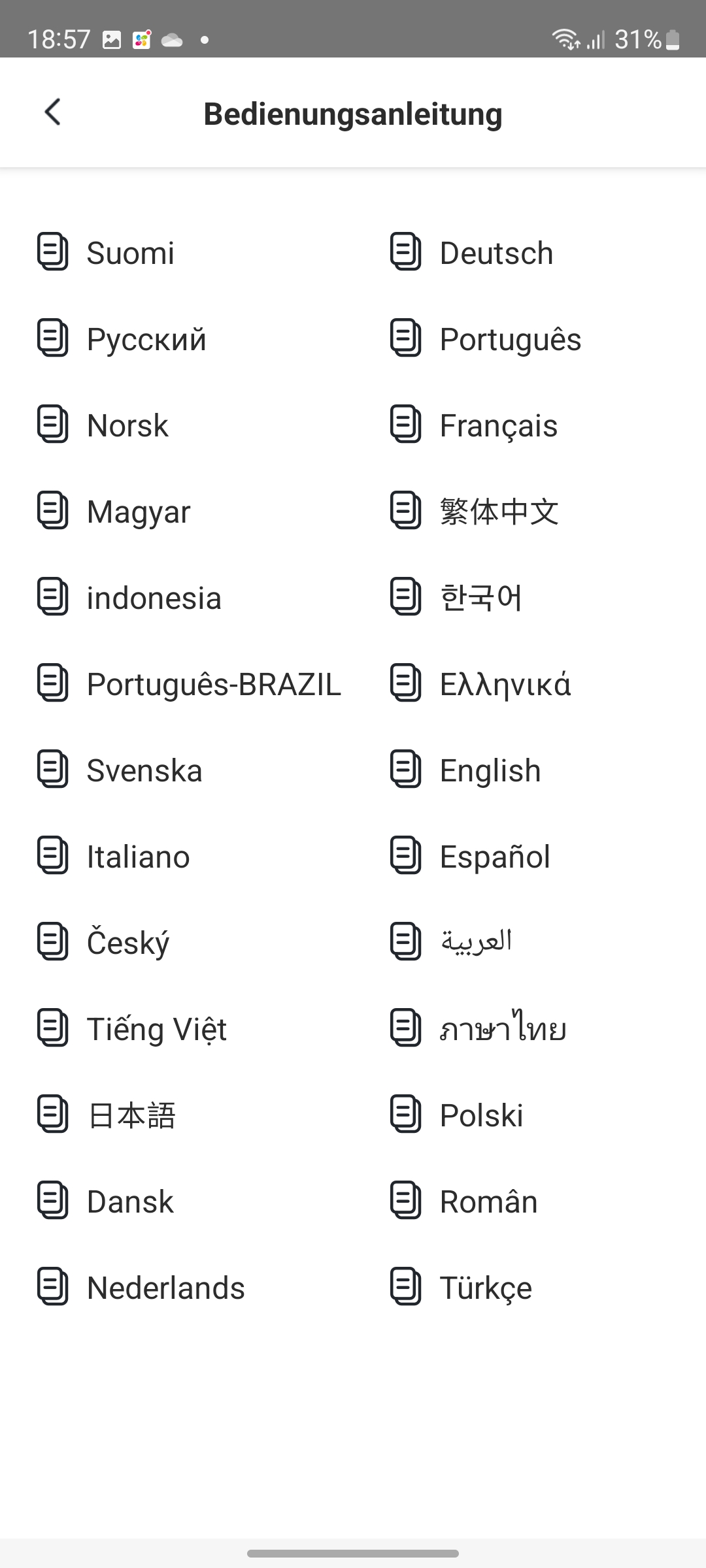Select the Svenska manual link
This screenshot has height=1568, width=706.
click(x=144, y=770)
